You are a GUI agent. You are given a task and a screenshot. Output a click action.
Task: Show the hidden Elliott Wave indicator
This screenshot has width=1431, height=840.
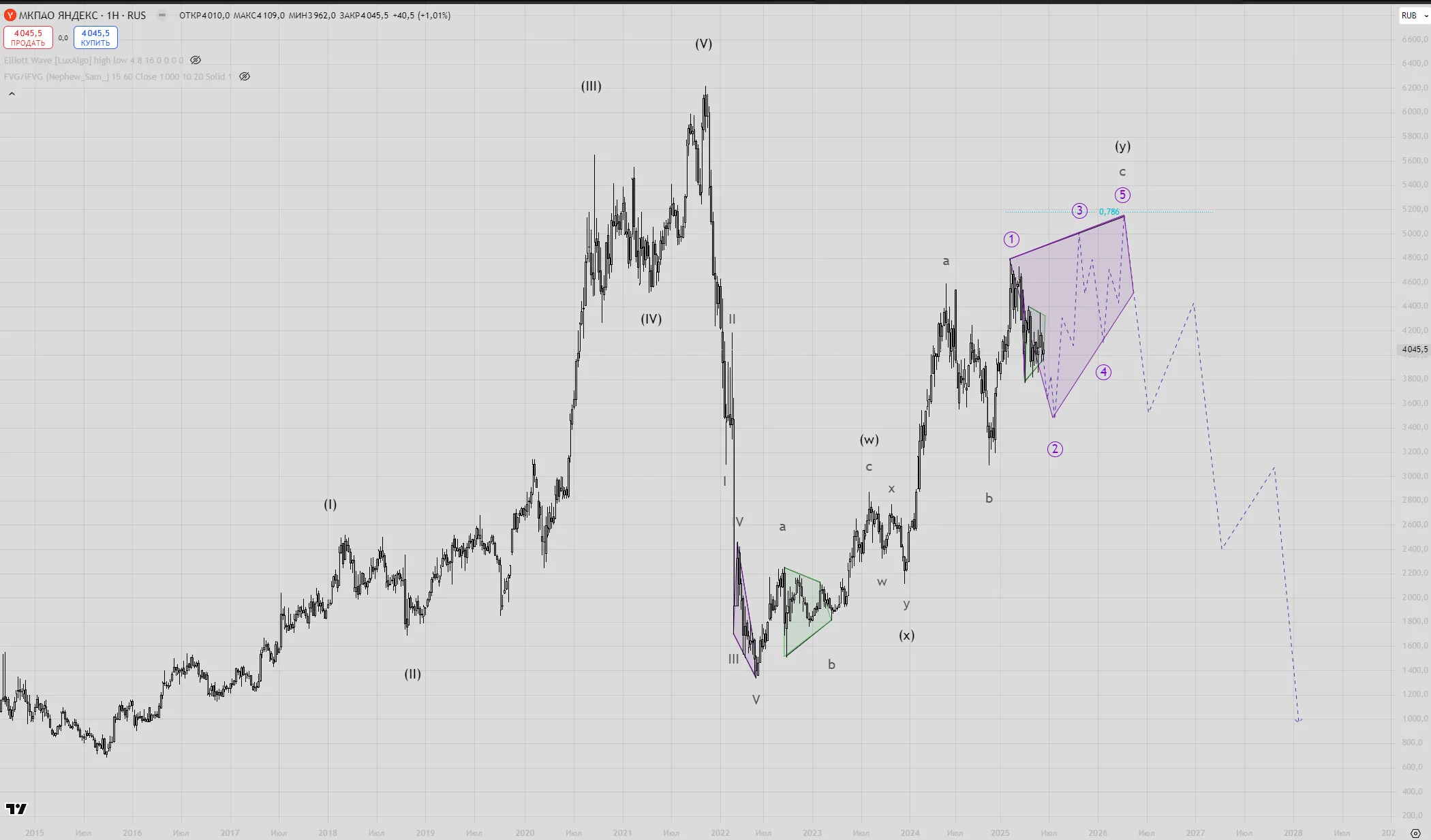(x=196, y=60)
